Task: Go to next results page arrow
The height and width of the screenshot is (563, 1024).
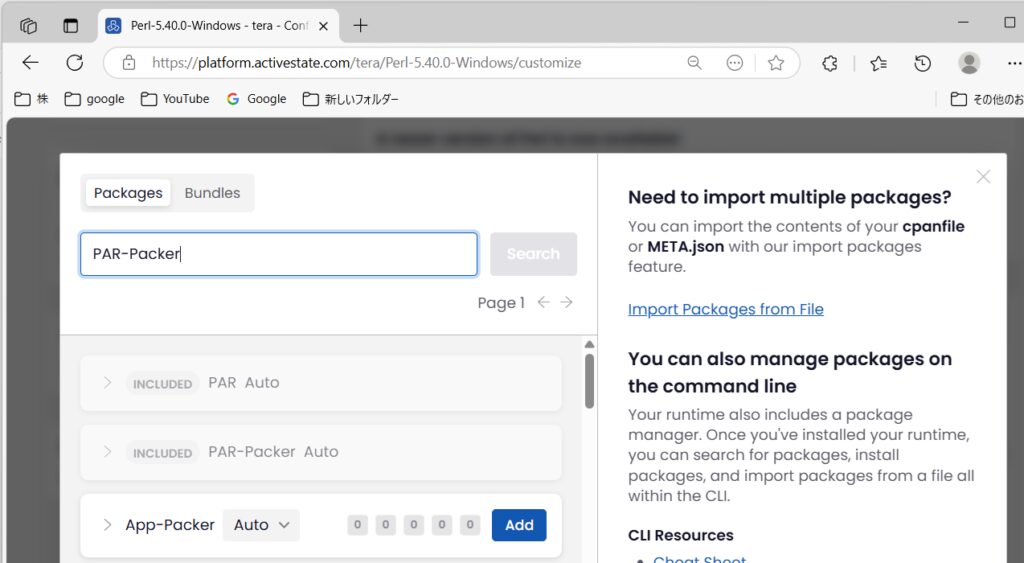Action: [x=567, y=302]
